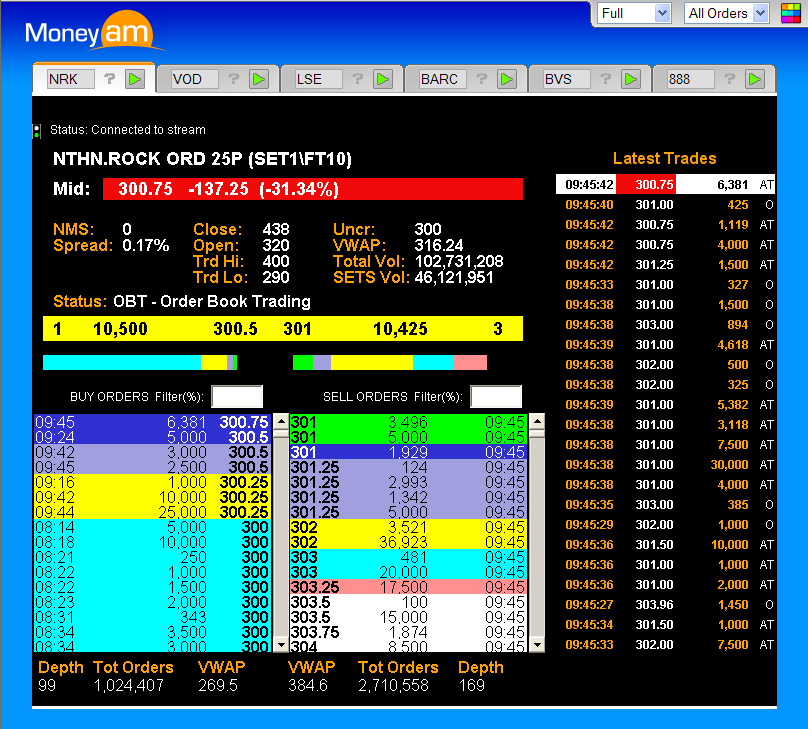Click the Status OBT Order Book Trading text
Image resolution: width=808 pixels, height=729 pixels.
point(182,301)
